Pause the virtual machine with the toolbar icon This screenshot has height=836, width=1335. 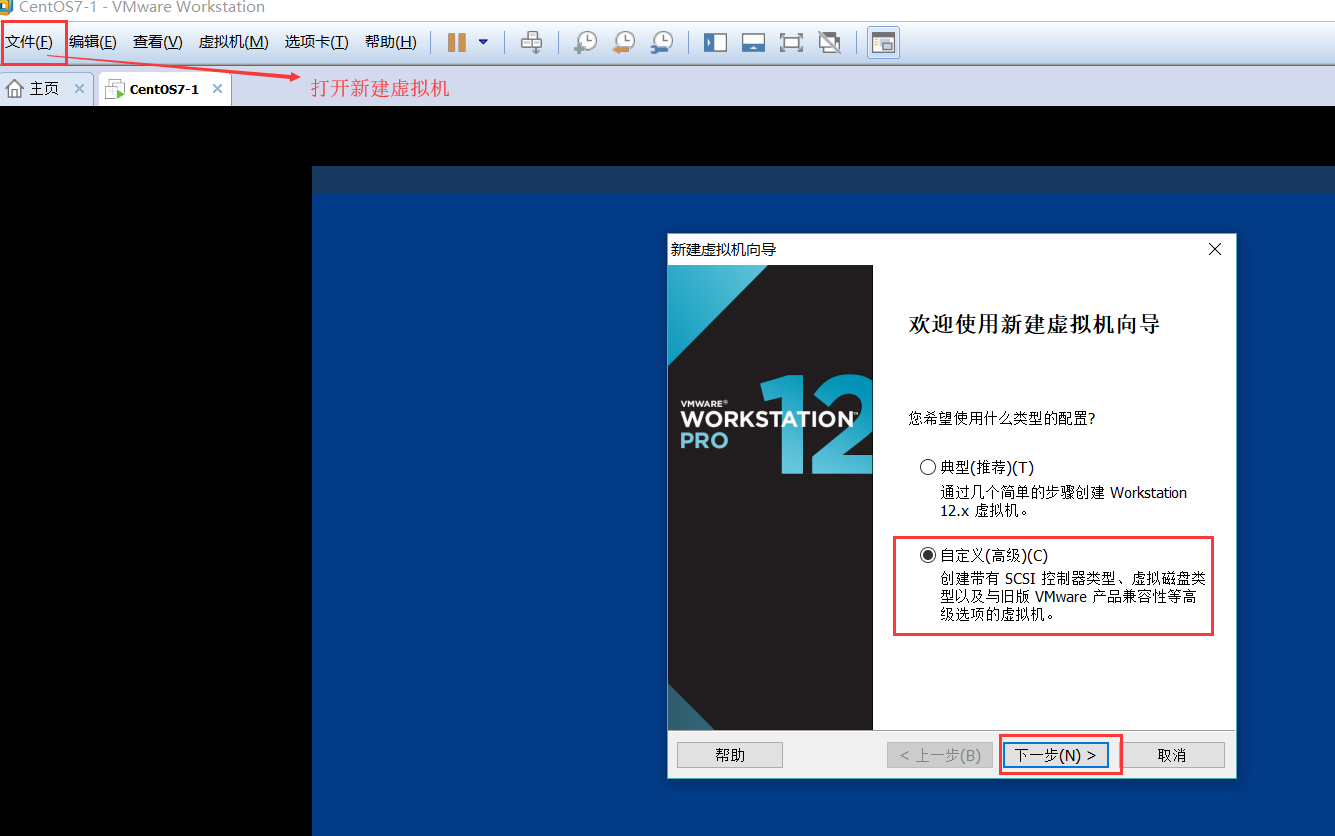[457, 42]
